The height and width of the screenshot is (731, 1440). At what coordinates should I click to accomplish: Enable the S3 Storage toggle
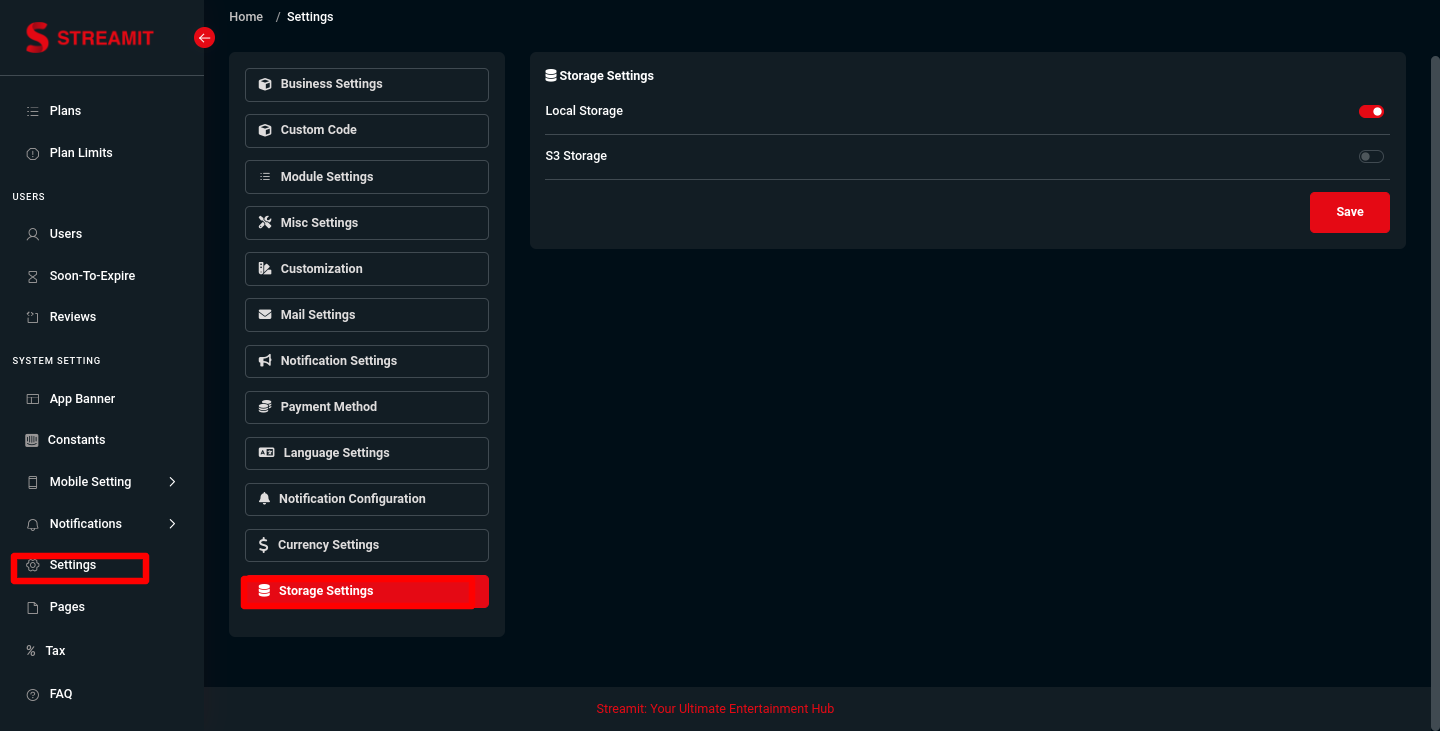click(1371, 156)
